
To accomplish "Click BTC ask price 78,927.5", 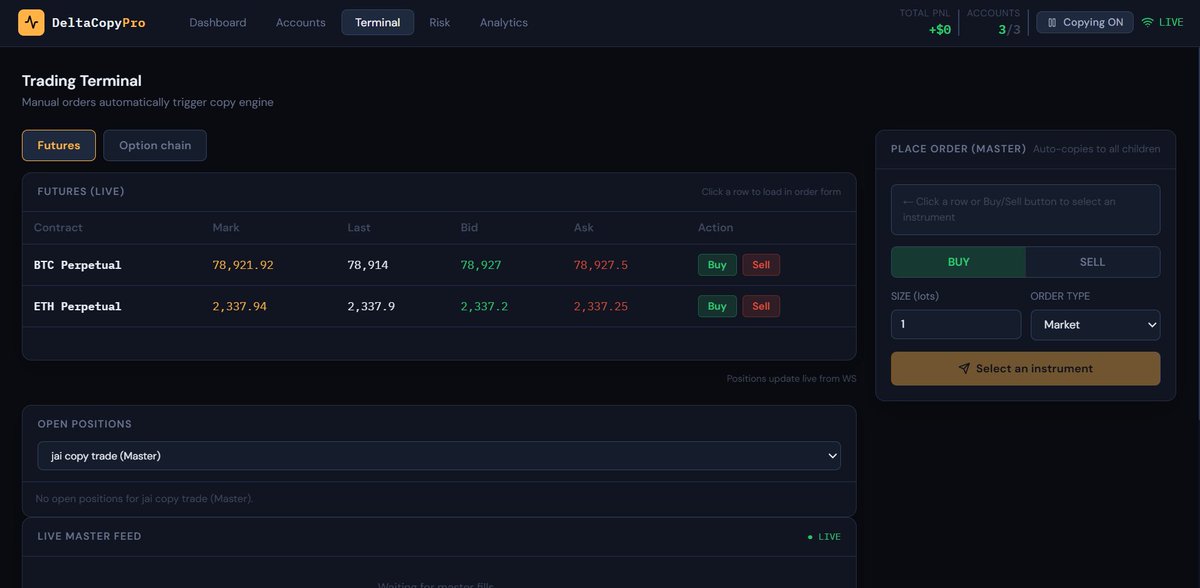I will [x=601, y=265].
